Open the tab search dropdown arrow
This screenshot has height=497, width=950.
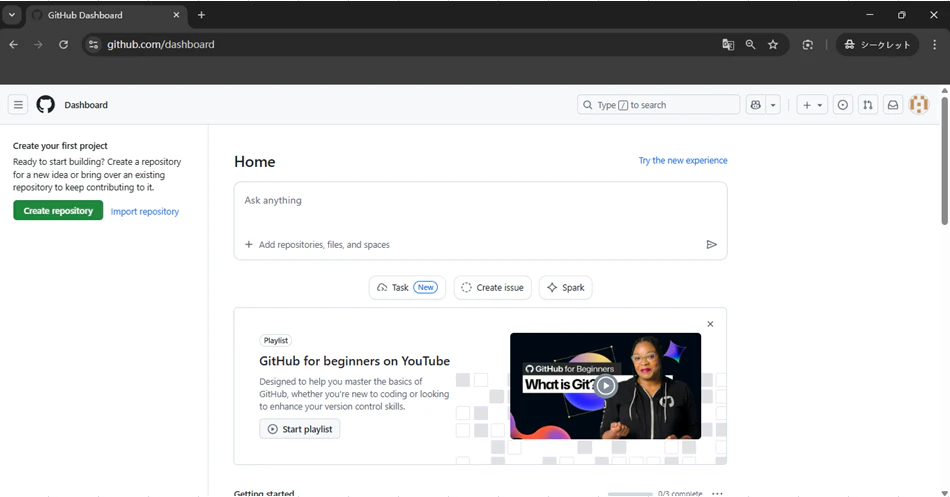12,15
